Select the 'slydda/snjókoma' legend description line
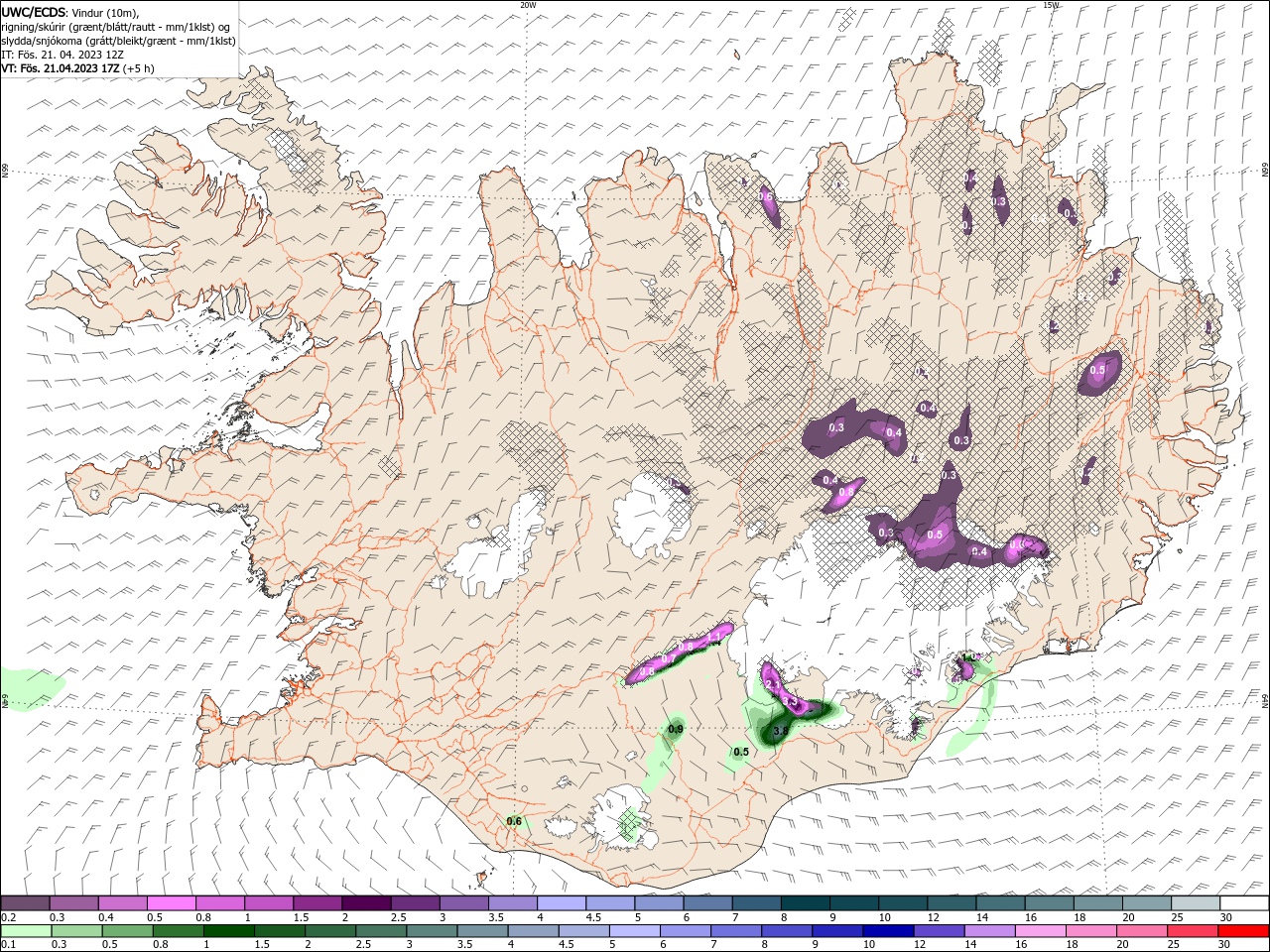This screenshot has width=1270, height=952. point(118,41)
